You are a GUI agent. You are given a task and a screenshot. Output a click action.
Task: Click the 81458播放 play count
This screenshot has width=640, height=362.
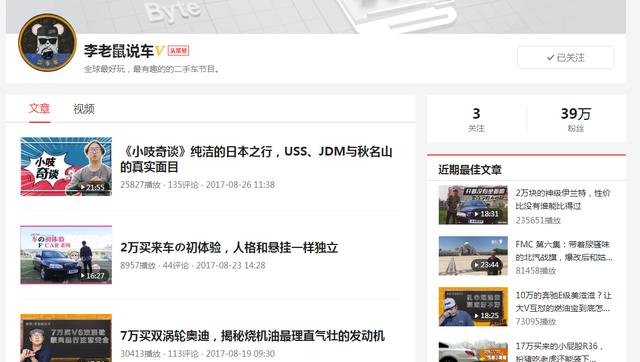coord(536,271)
